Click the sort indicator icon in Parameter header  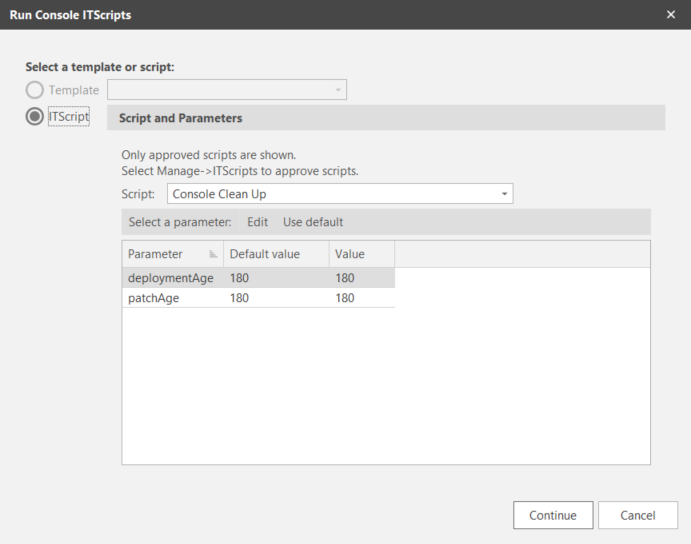[x=213, y=254]
